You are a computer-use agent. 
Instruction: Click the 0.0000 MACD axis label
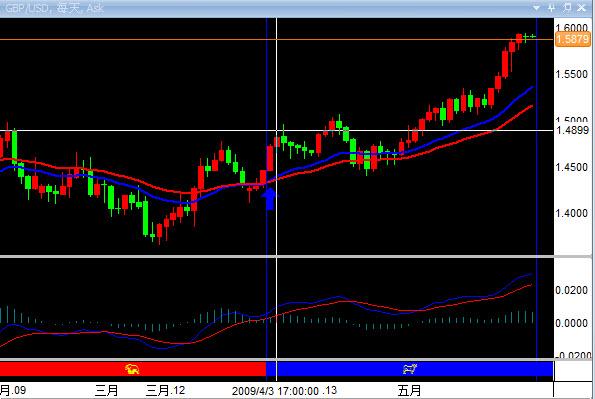pyautogui.click(x=571, y=323)
